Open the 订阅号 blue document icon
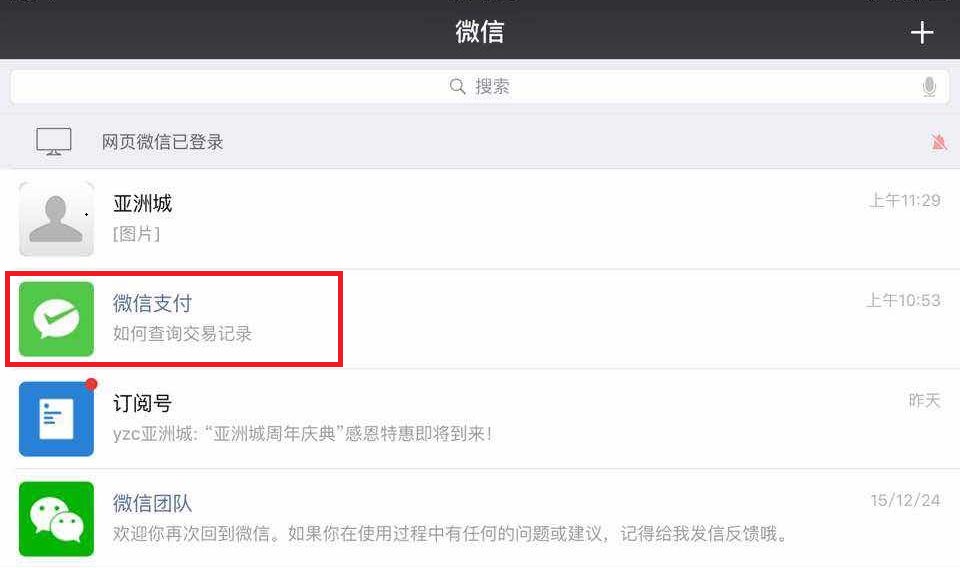 56,419
